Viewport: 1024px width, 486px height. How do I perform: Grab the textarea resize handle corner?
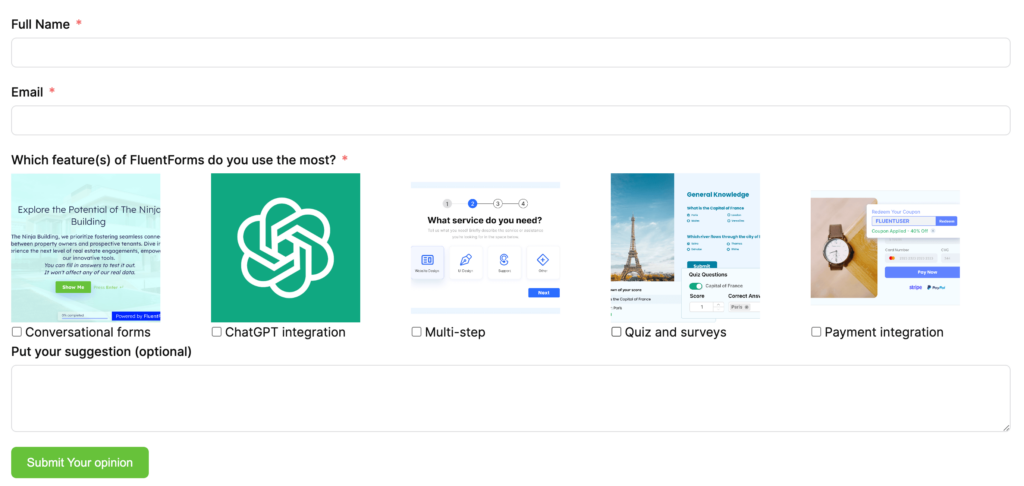(x=1006, y=427)
